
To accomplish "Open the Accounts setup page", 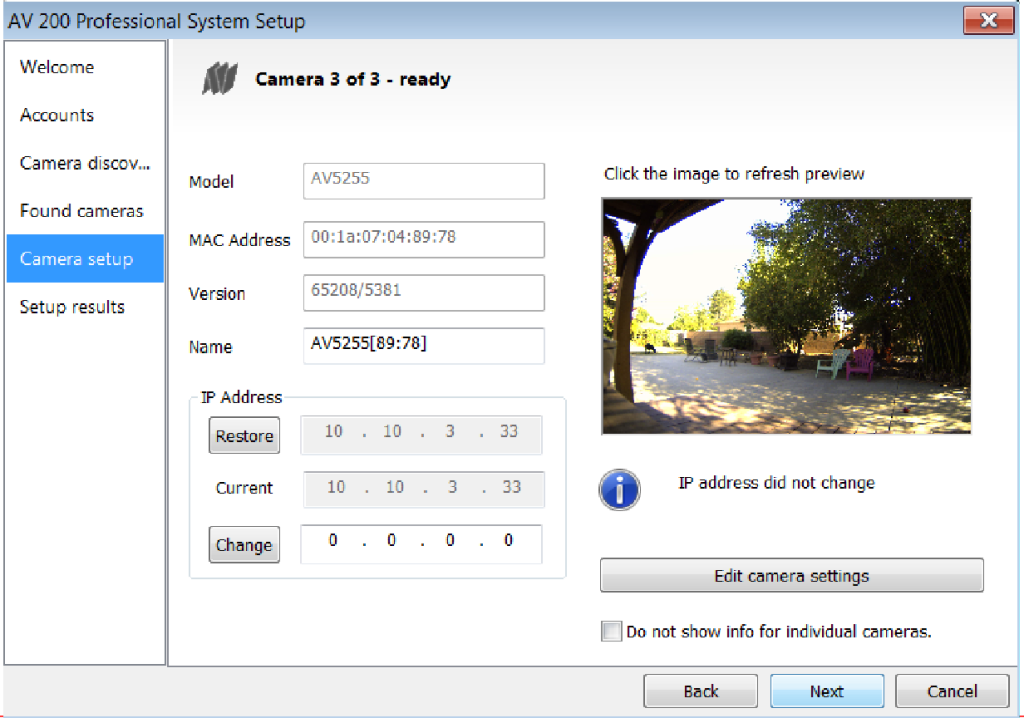I will (57, 115).
